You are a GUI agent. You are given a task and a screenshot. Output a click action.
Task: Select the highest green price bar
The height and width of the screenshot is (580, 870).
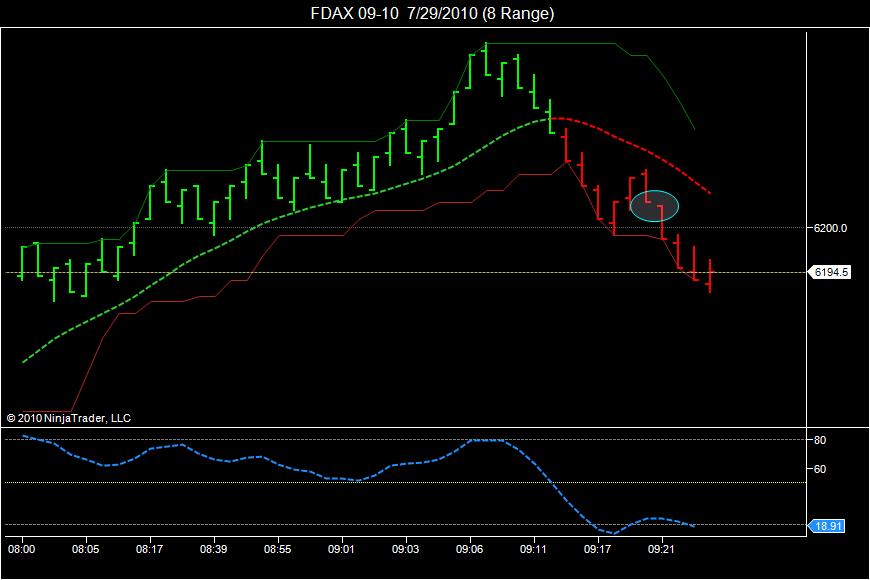click(x=485, y=59)
